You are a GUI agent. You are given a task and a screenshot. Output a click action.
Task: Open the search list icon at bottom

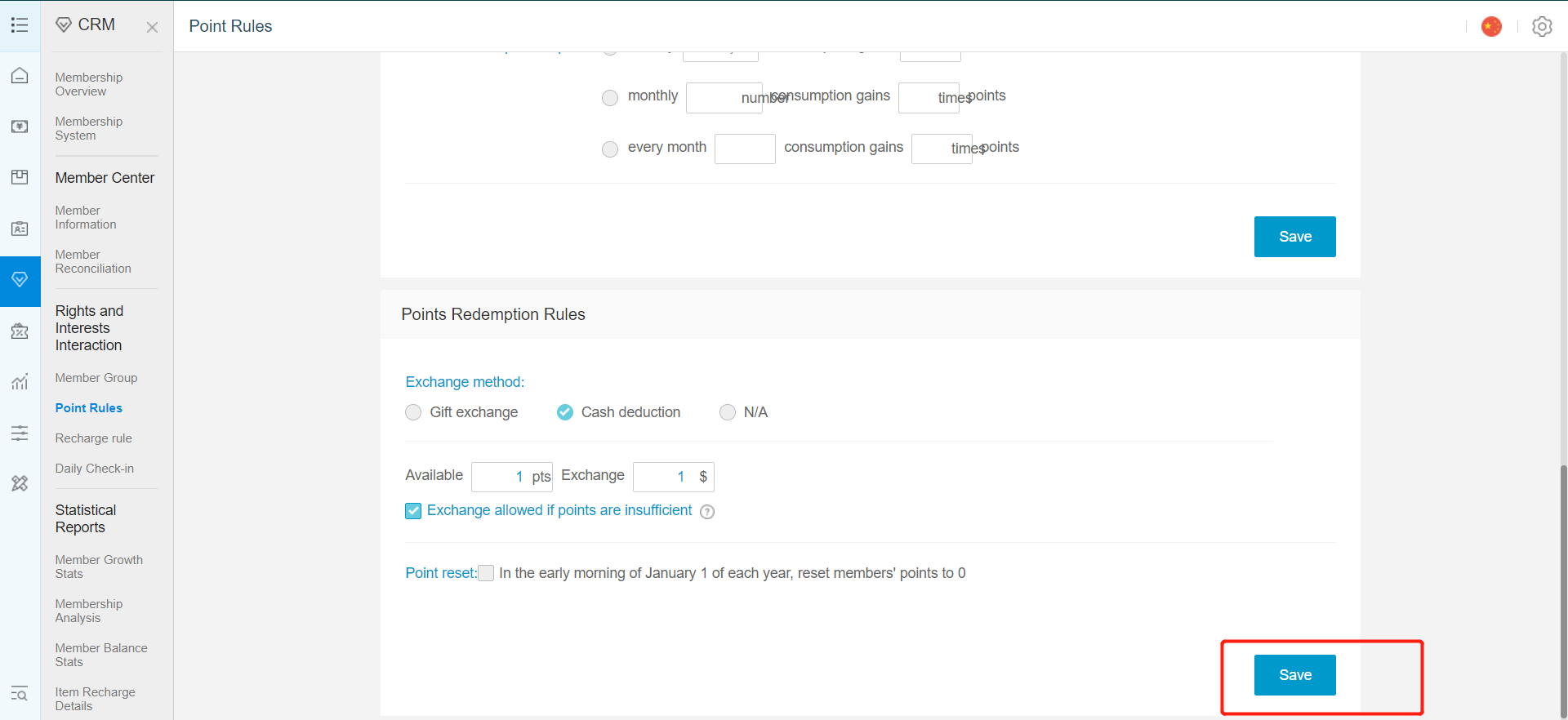click(x=20, y=694)
